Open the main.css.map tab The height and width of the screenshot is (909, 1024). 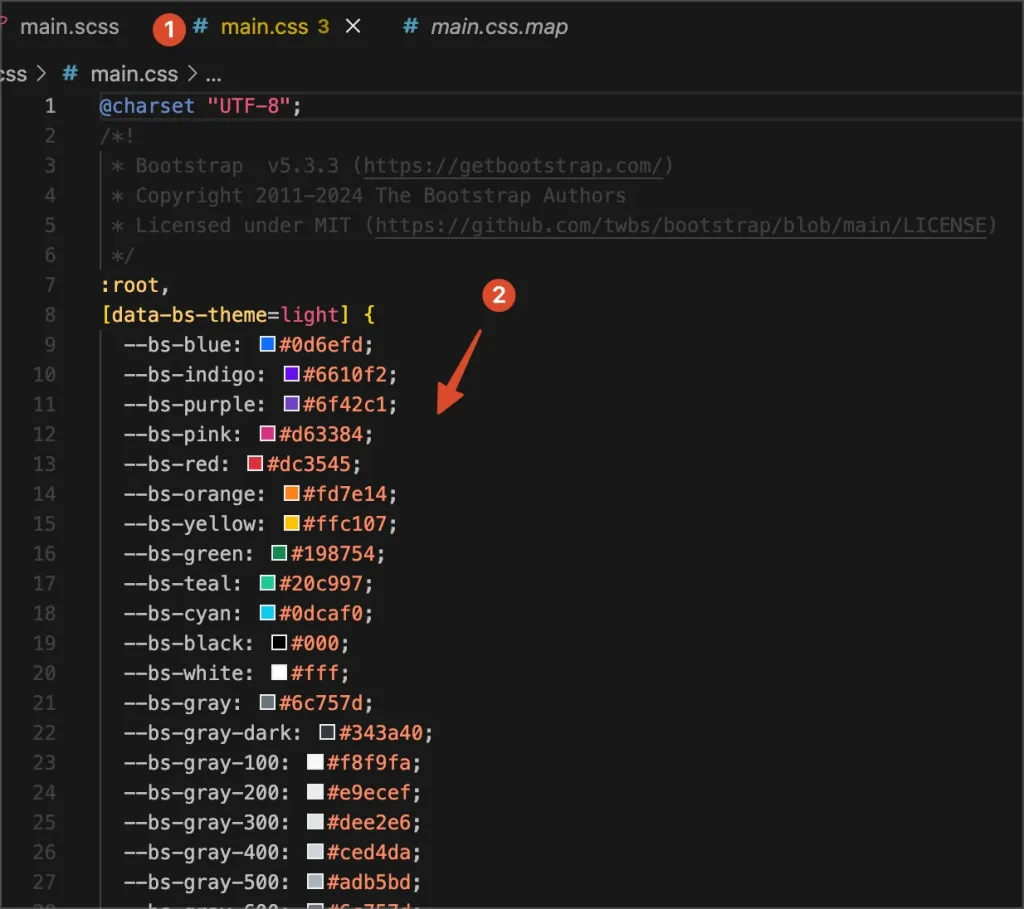coord(498,27)
